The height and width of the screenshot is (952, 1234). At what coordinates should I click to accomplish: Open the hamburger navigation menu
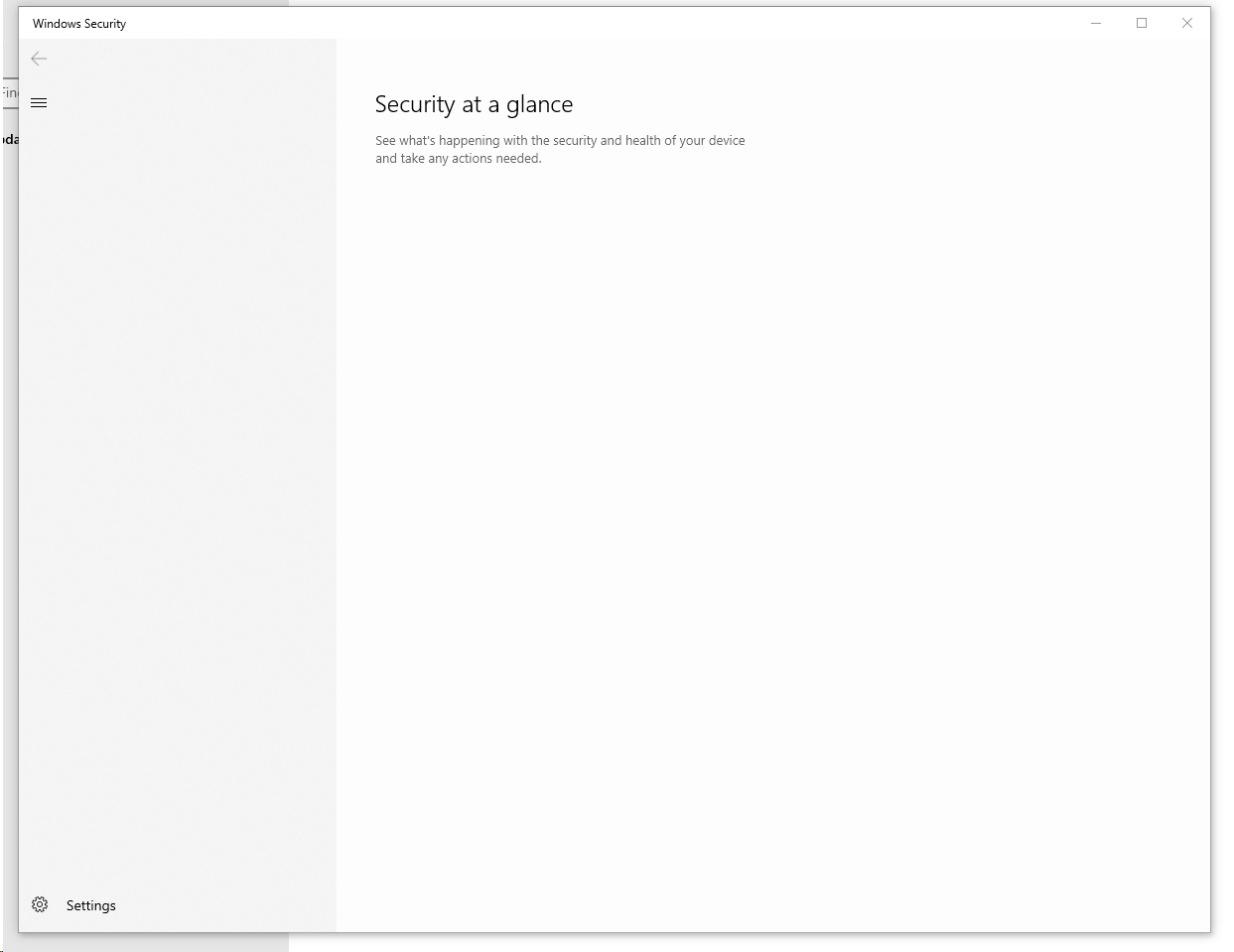[39, 102]
